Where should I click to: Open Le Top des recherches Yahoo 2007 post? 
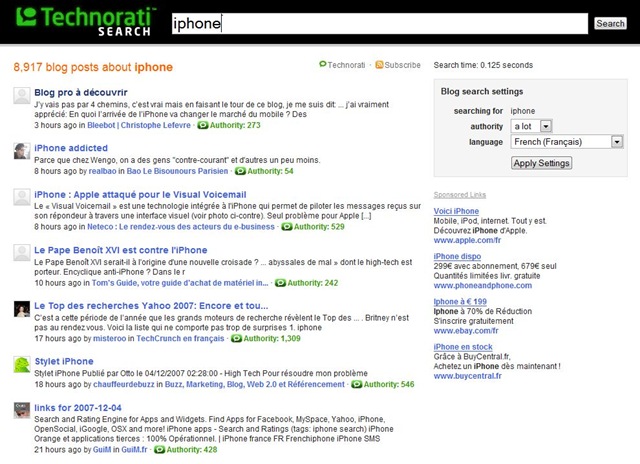tap(151, 306)
